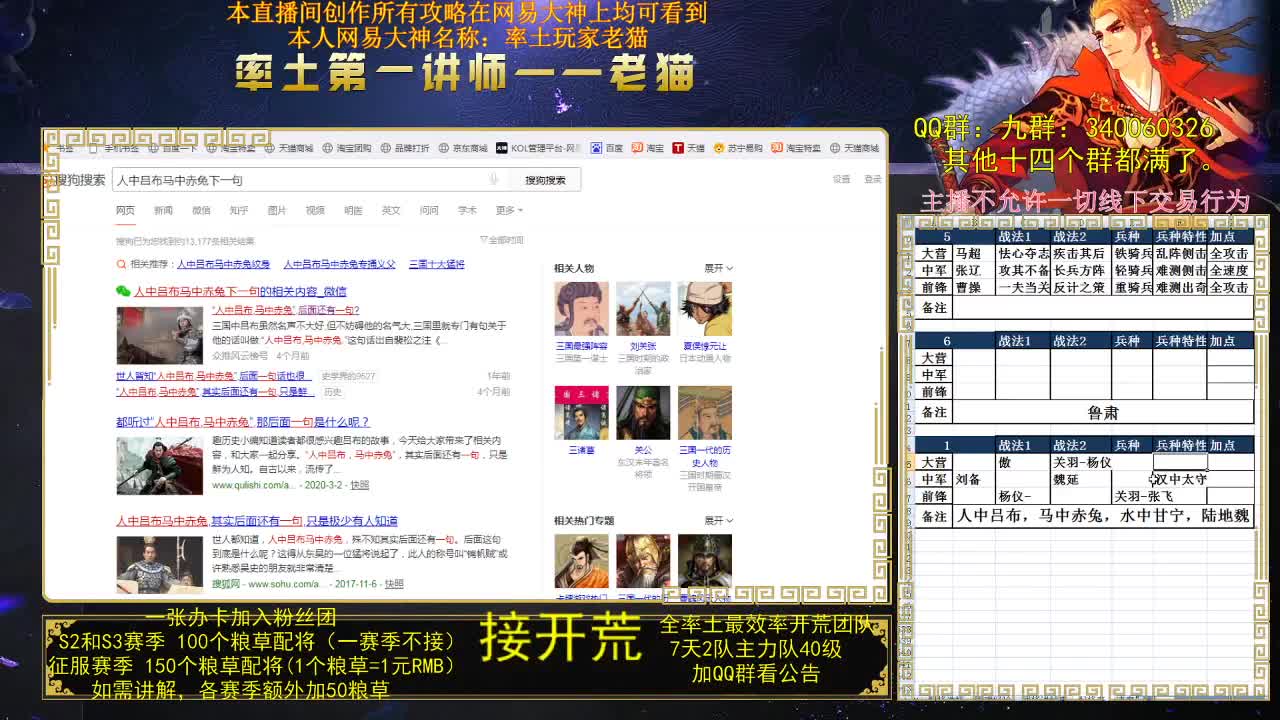Viewport: 1280px width, 720px height.
Task: Click the voice search microphone icon
Action: (494, 179)
